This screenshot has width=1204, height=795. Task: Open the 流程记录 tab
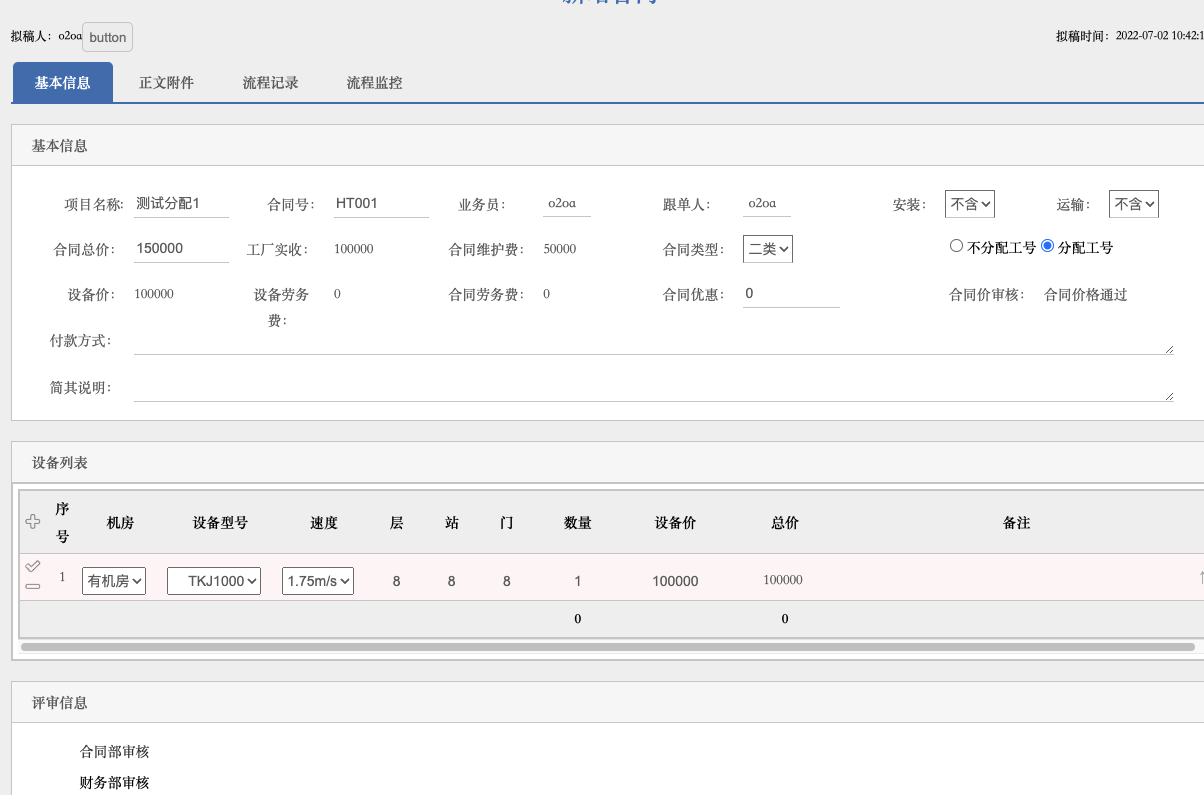270,83
